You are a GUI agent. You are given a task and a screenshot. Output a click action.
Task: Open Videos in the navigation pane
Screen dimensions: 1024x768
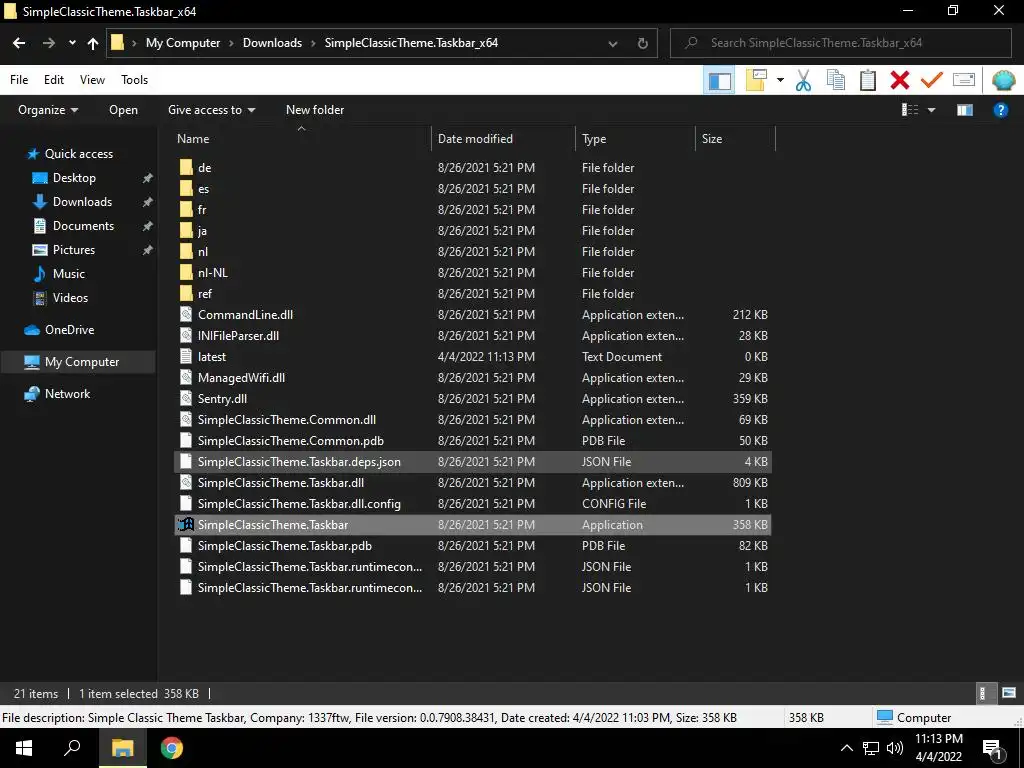pyautogui.click(x=70, y=298)
